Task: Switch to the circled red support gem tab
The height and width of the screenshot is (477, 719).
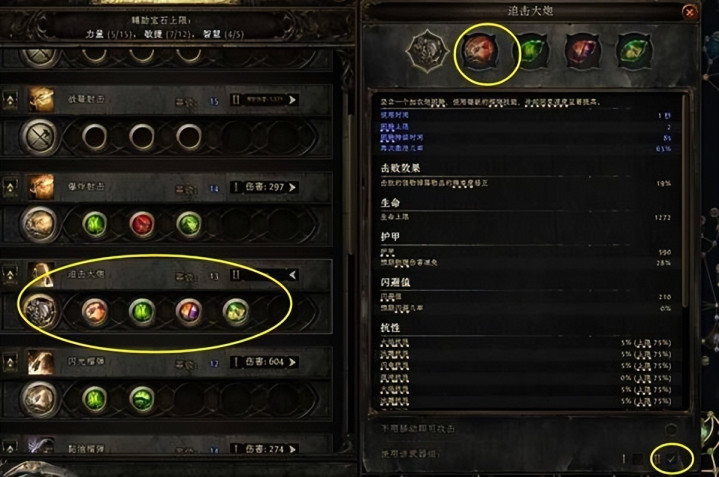Action: point(481,52)
